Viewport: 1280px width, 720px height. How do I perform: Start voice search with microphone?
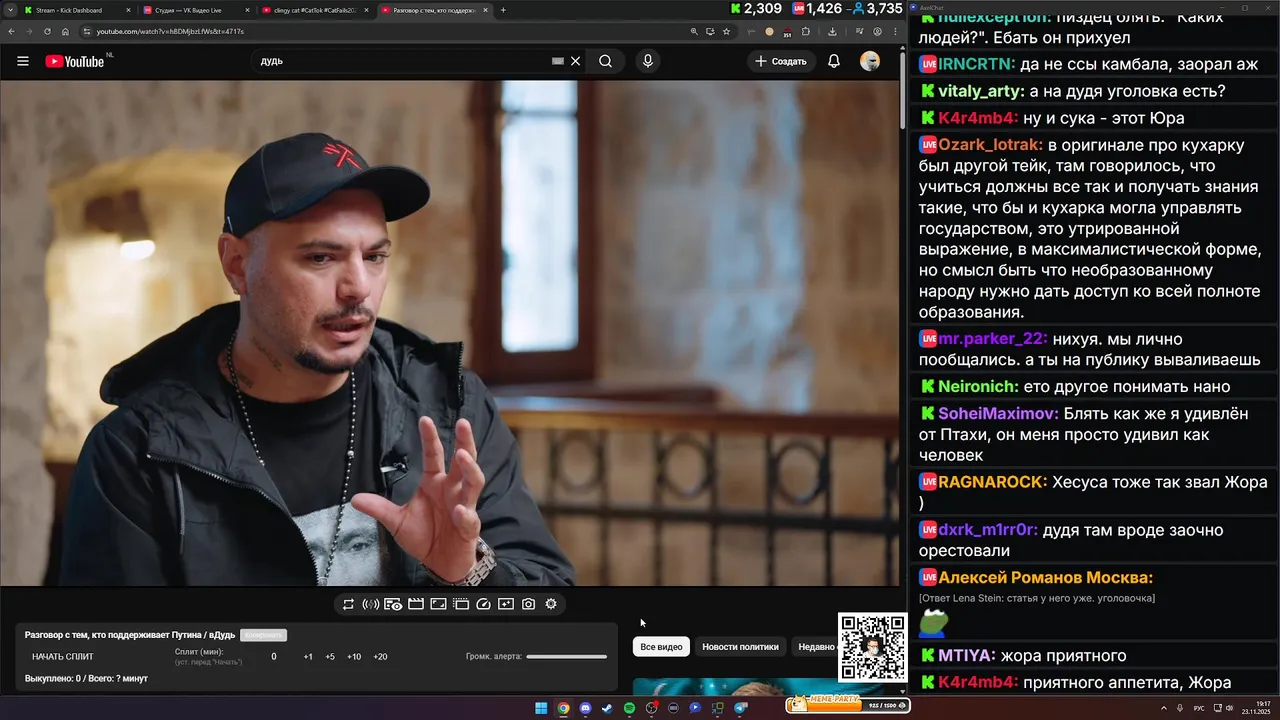[648, 61]
